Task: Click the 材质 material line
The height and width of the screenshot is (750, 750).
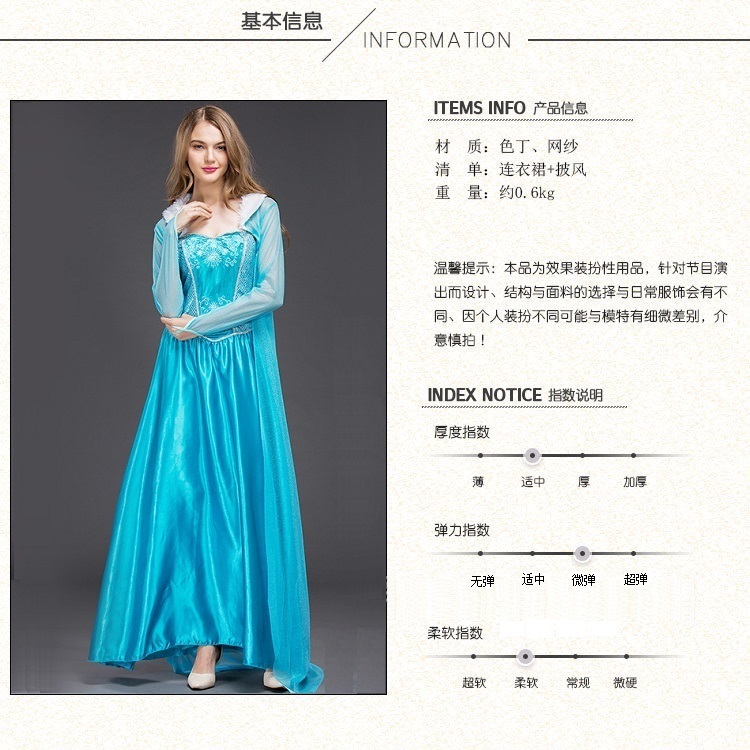Action: [x=507, y=146]
